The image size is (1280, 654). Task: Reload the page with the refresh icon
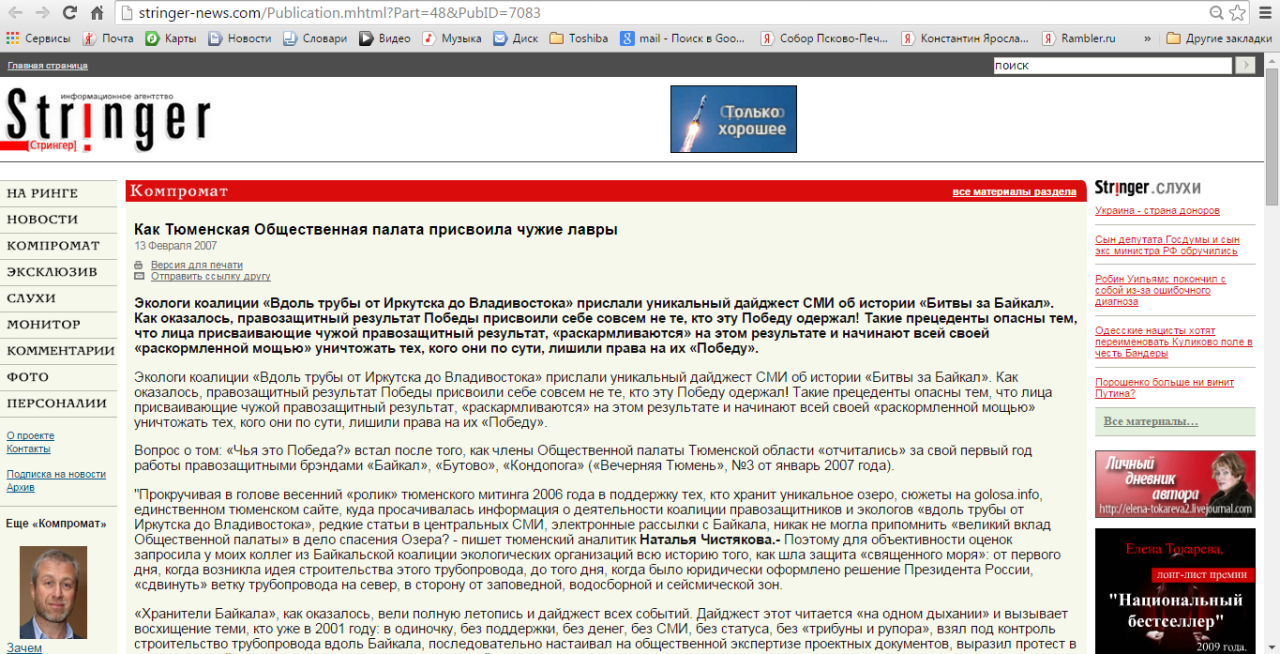pyautogui.click(x=70, y=13)
